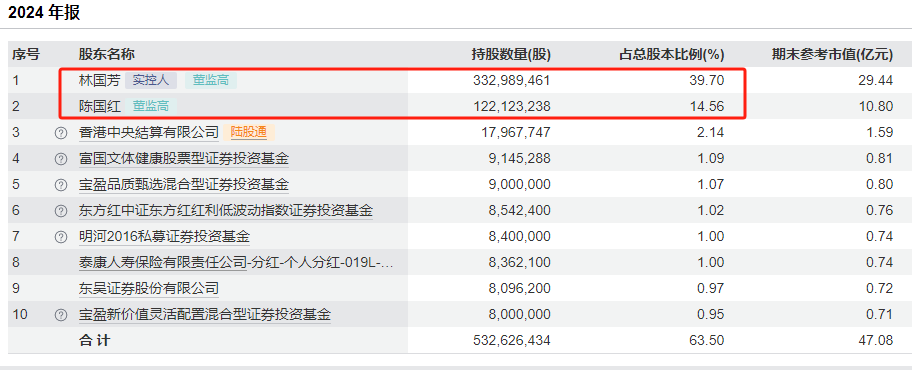Click the question-mark icon beside 香港中央結算有限公司
Viewport: 912px width, 370px height.
coord(60,133)
